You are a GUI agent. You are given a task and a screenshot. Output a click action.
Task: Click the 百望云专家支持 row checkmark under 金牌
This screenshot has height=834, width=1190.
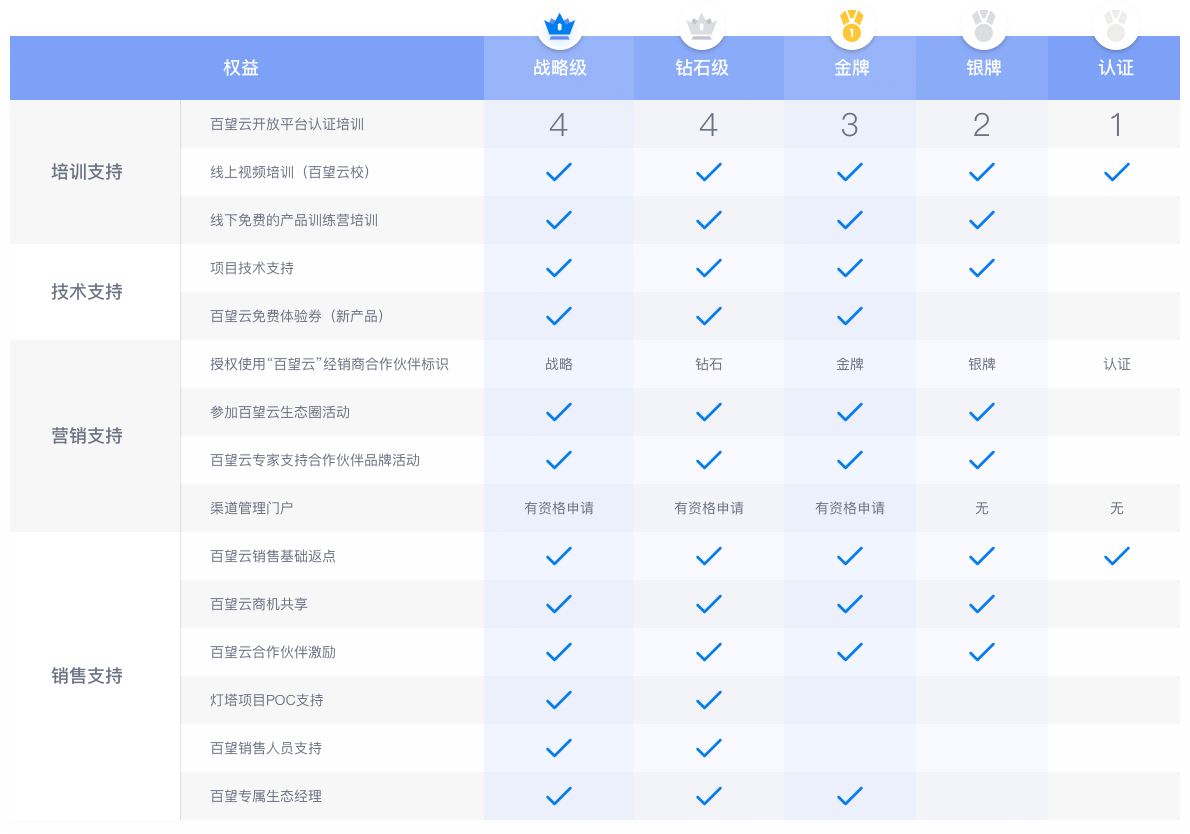[849, 460]
